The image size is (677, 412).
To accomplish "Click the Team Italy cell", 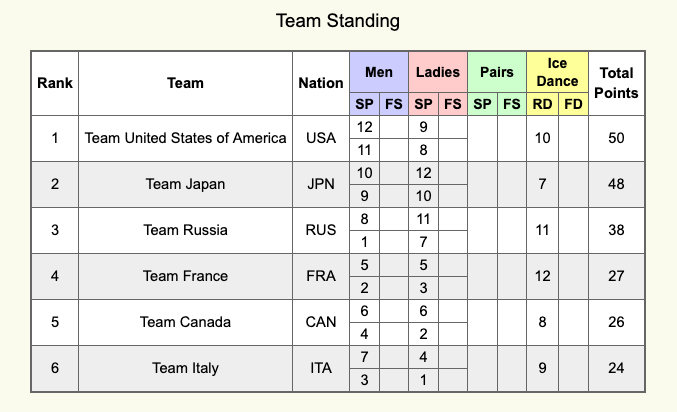I will point(185,368).
